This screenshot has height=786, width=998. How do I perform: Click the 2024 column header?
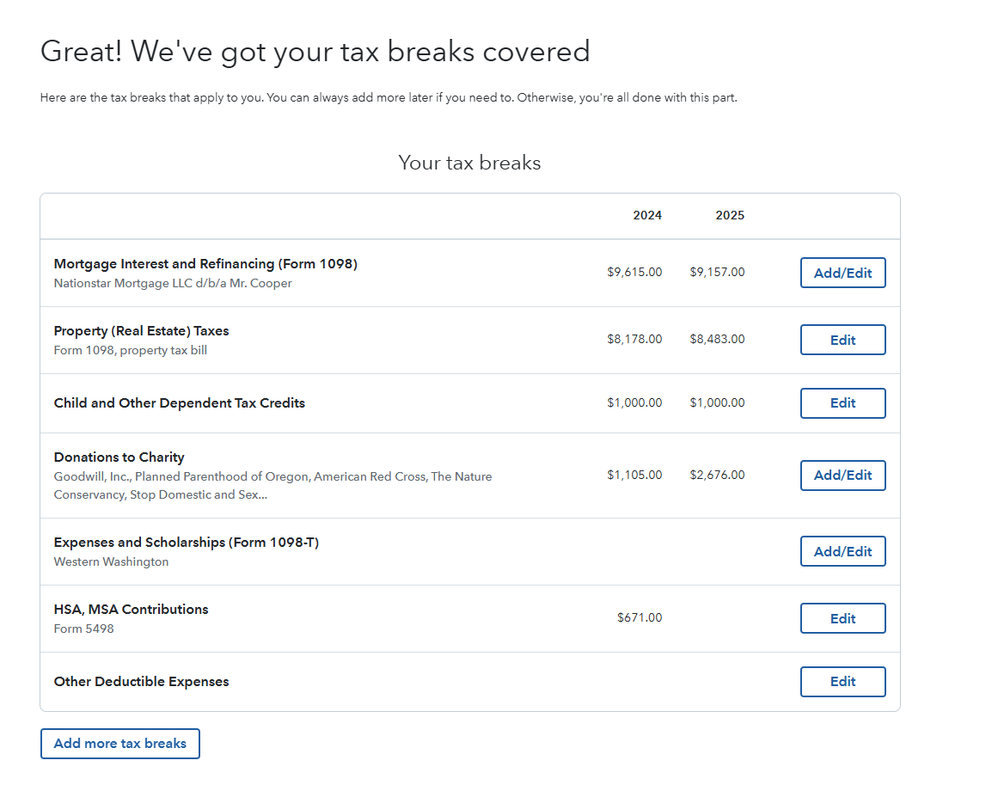pyautogui.click(x=647, y=215)
